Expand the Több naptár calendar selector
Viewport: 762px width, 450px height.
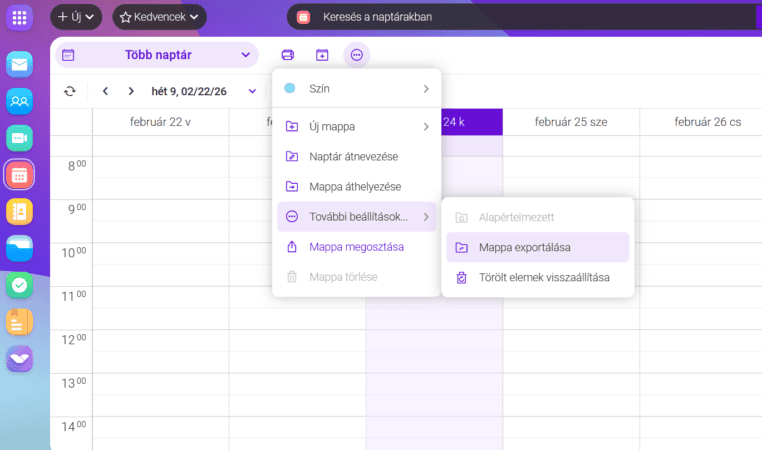tap(157, 55)
